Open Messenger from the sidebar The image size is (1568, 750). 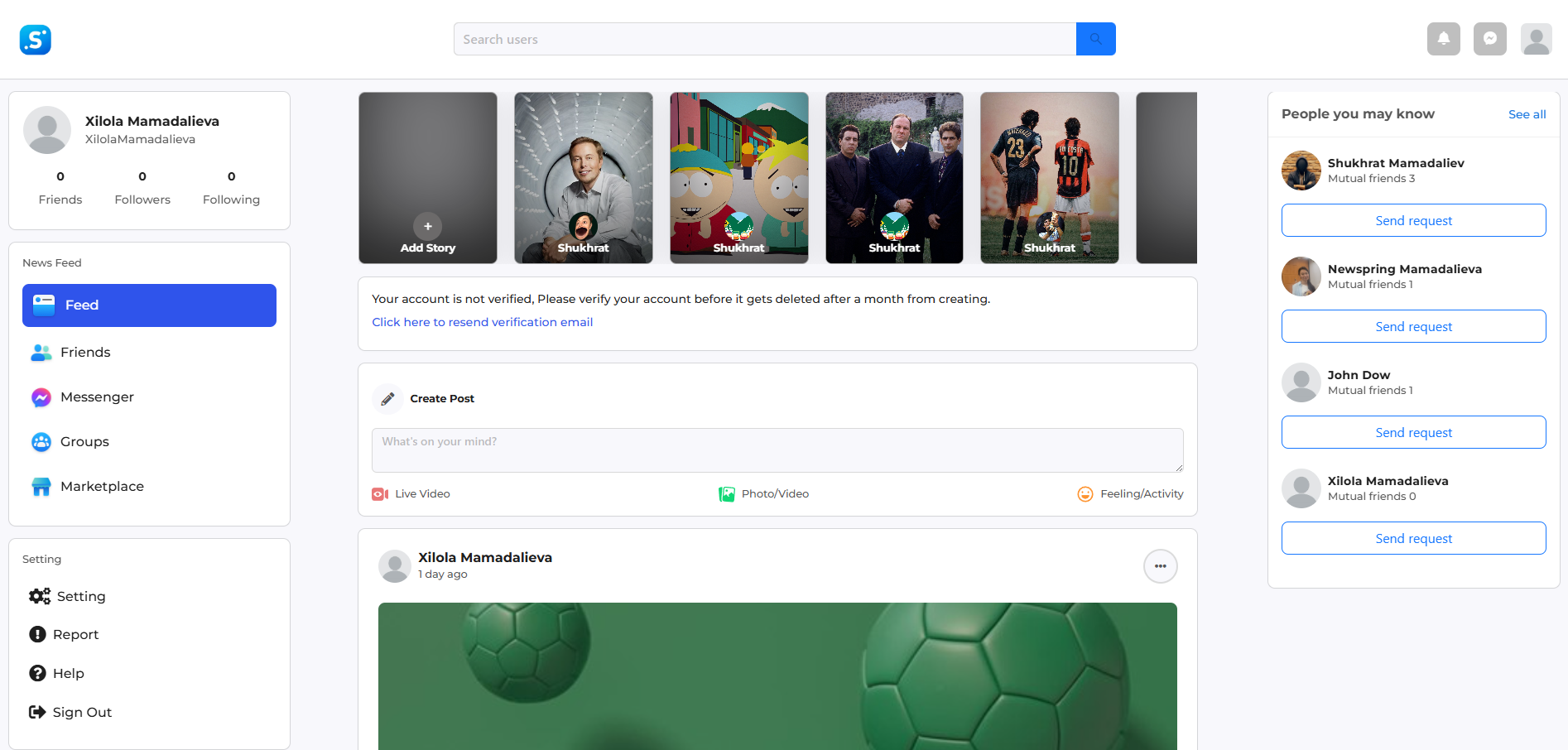tap(97, 397)
